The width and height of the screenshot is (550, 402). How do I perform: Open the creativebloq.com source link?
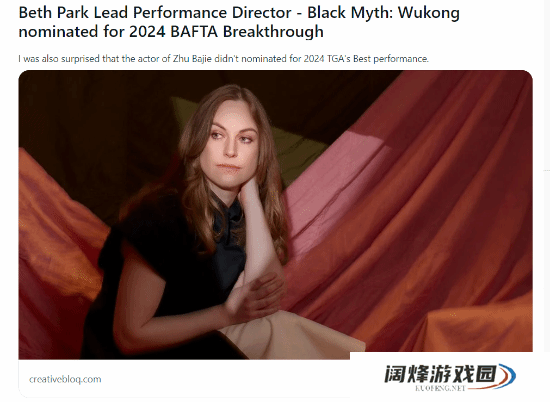click(65, 379)
